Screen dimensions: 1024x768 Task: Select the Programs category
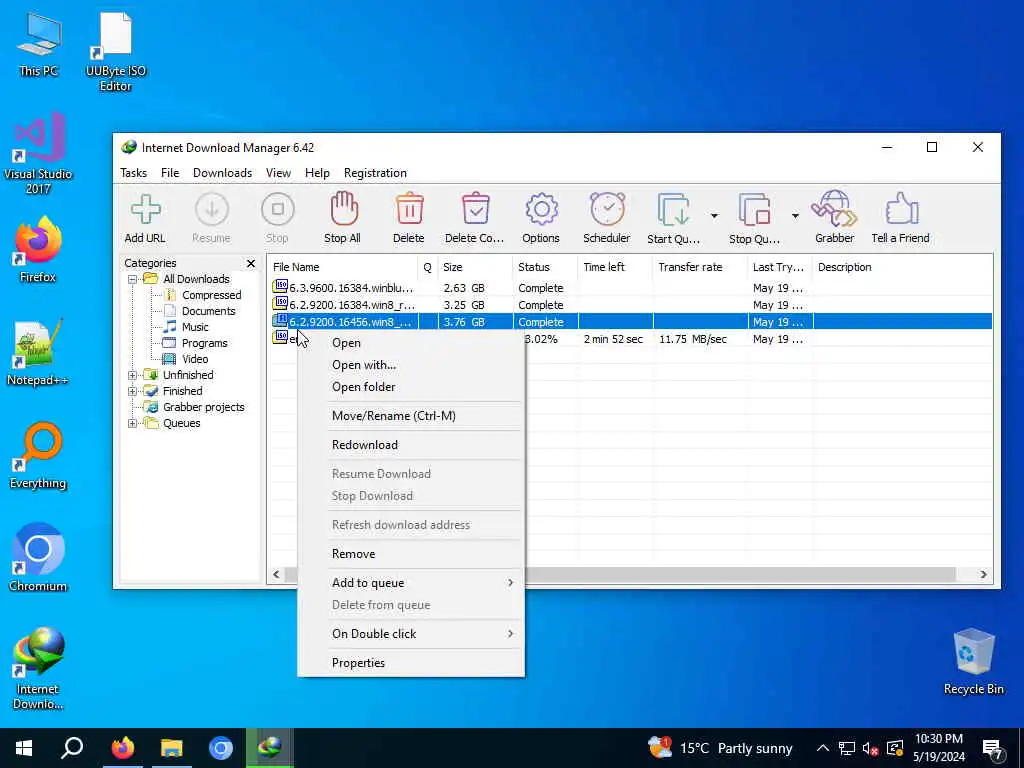(204, 344)
